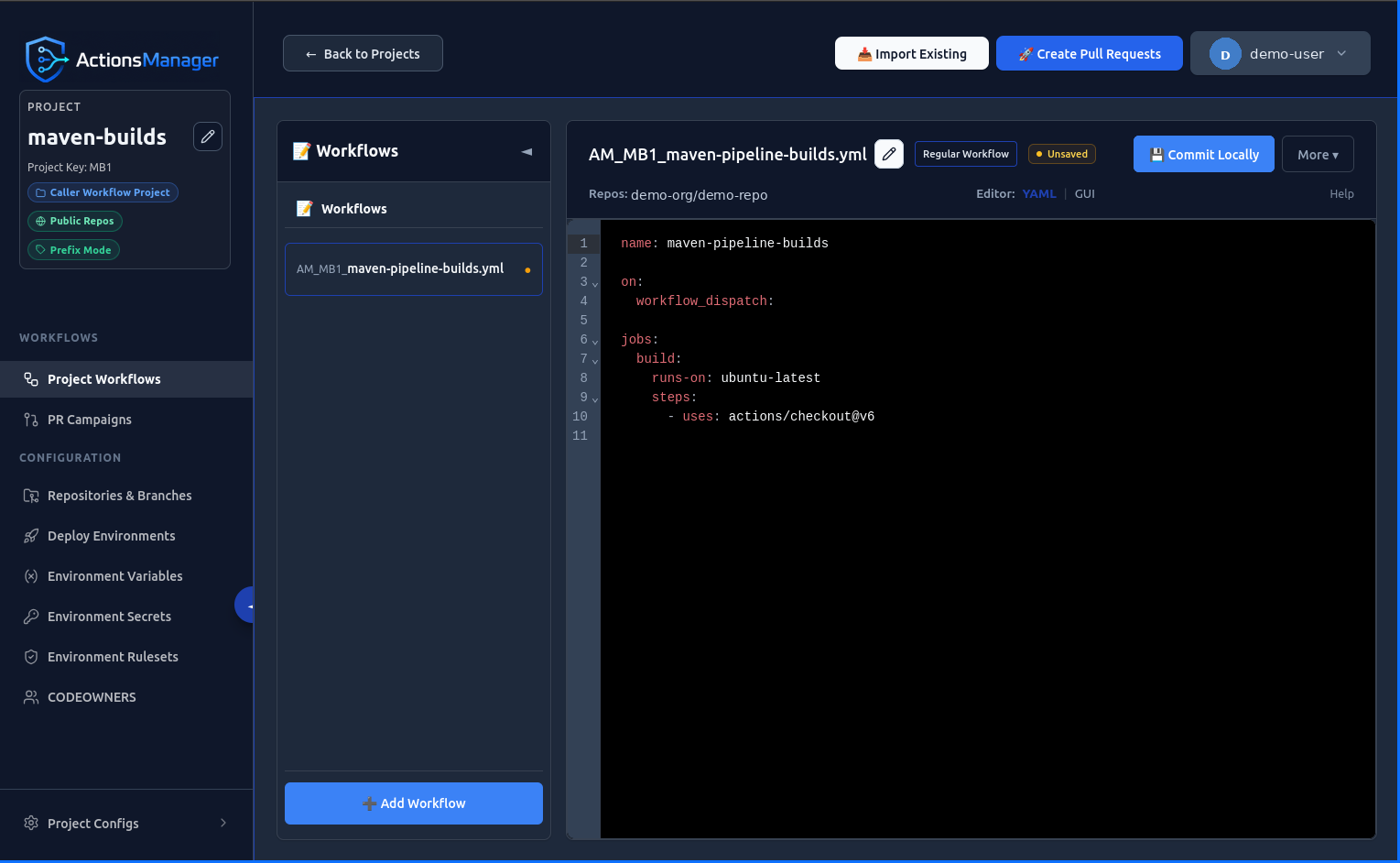1400x863 pixels.
Task: Click Create Pull Requests button
Action: pos(1090,53)
